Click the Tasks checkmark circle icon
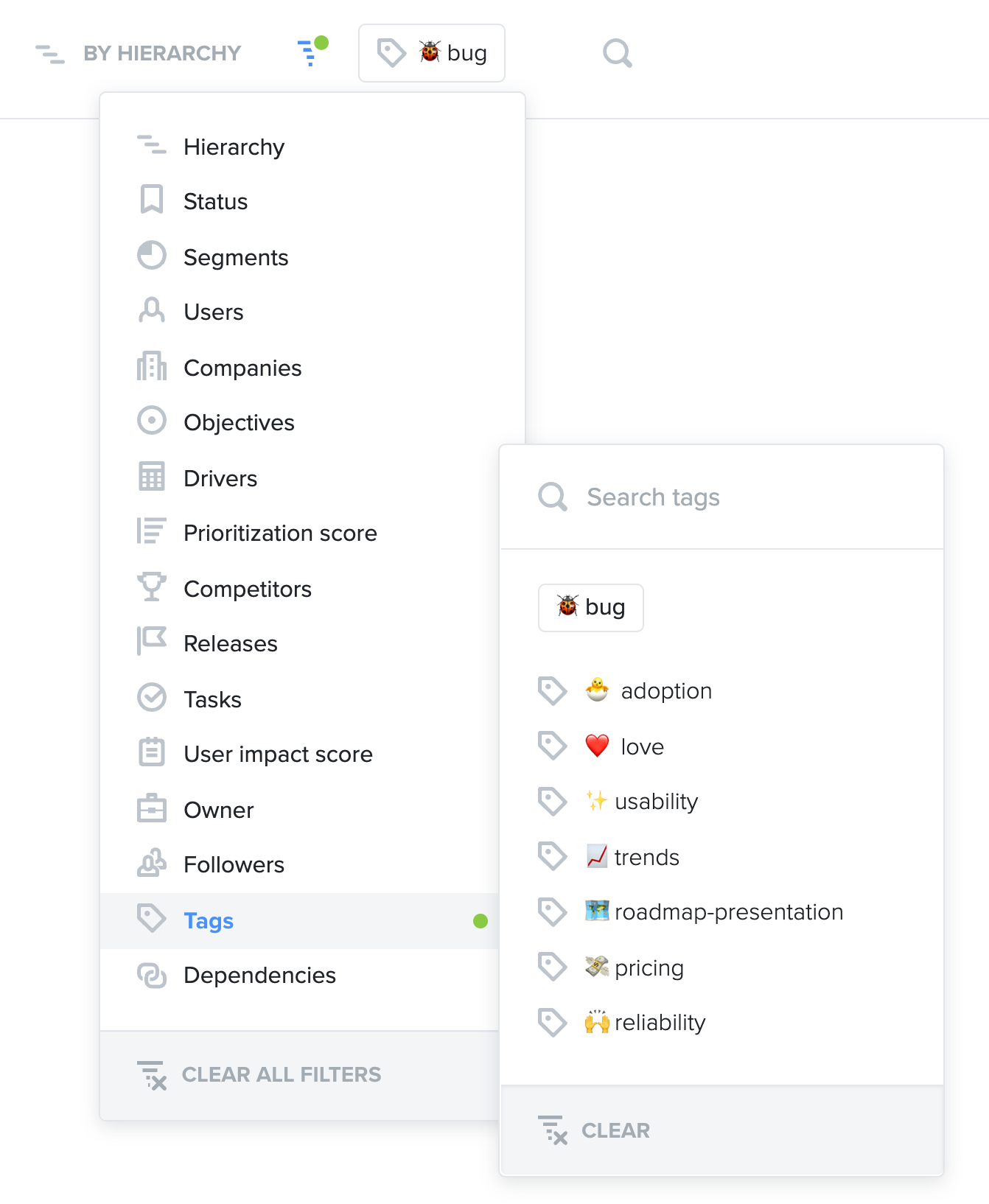 tap(152, 698)
